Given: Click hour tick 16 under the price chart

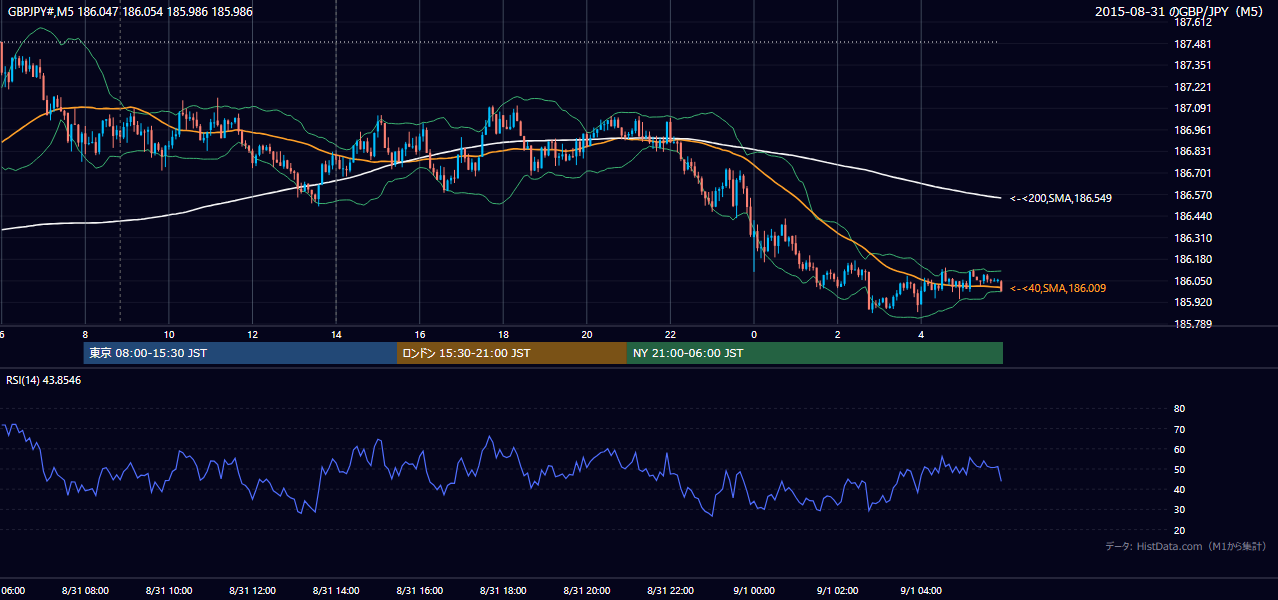Looking at the screenshot, I should (420, 334).
